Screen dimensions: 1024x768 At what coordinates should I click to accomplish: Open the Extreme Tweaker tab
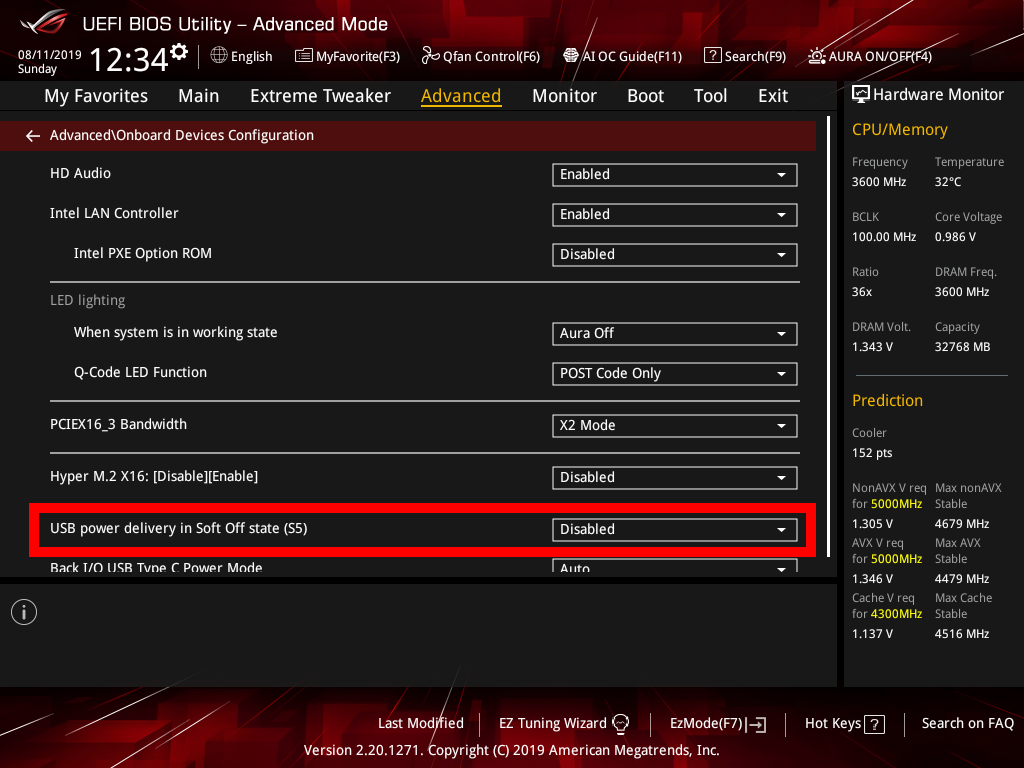[x=320, y=96]
